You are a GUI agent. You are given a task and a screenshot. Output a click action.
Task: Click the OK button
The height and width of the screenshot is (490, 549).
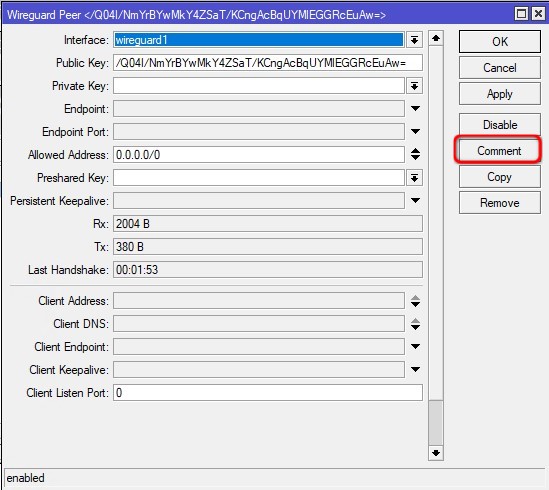coord(500,42)
